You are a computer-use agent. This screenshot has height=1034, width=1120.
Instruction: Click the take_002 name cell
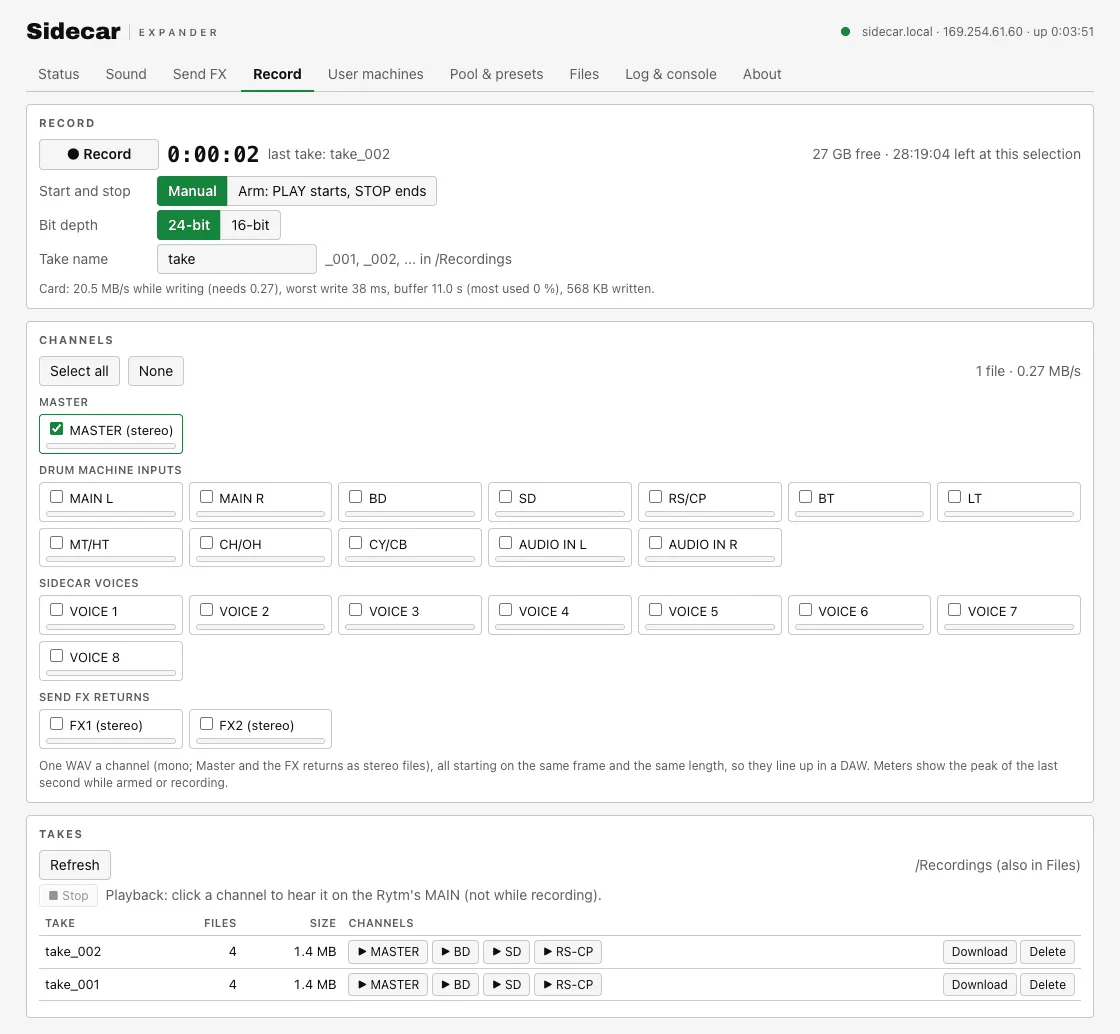tap(73, 952)
